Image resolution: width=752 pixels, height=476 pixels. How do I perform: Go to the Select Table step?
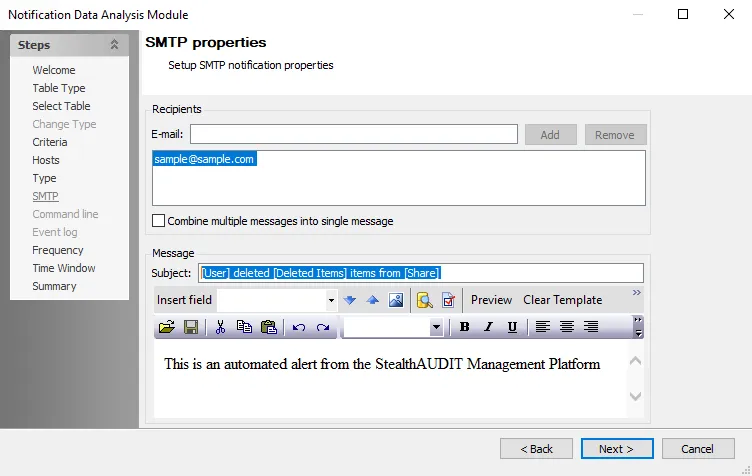(61, 106)
